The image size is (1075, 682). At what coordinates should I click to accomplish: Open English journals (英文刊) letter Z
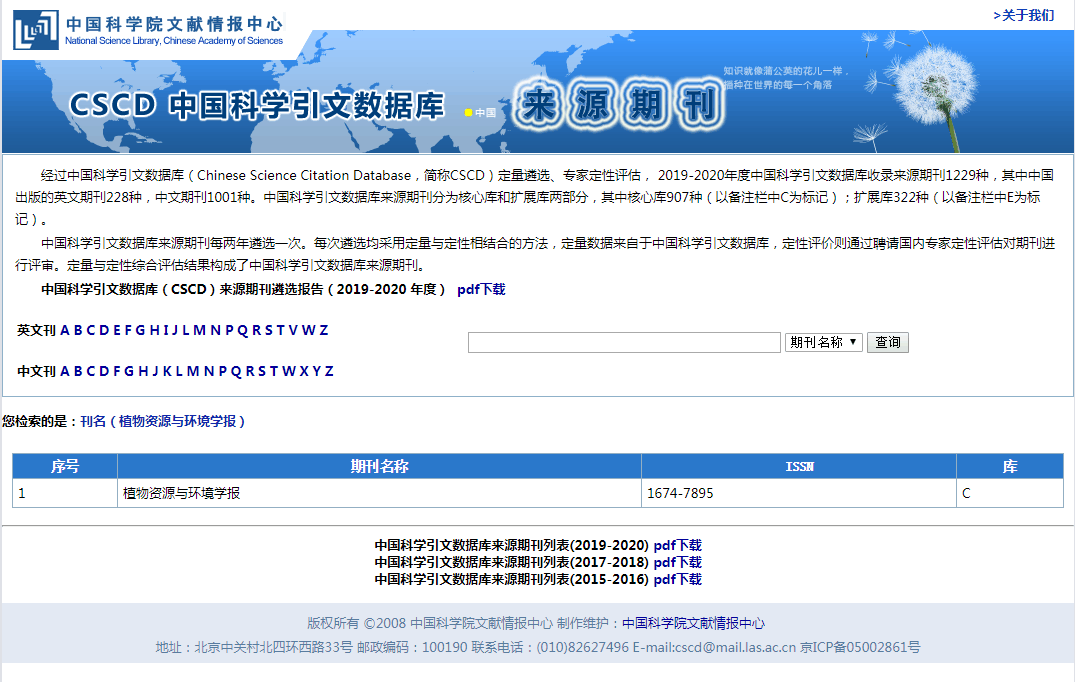pos(324,330)
